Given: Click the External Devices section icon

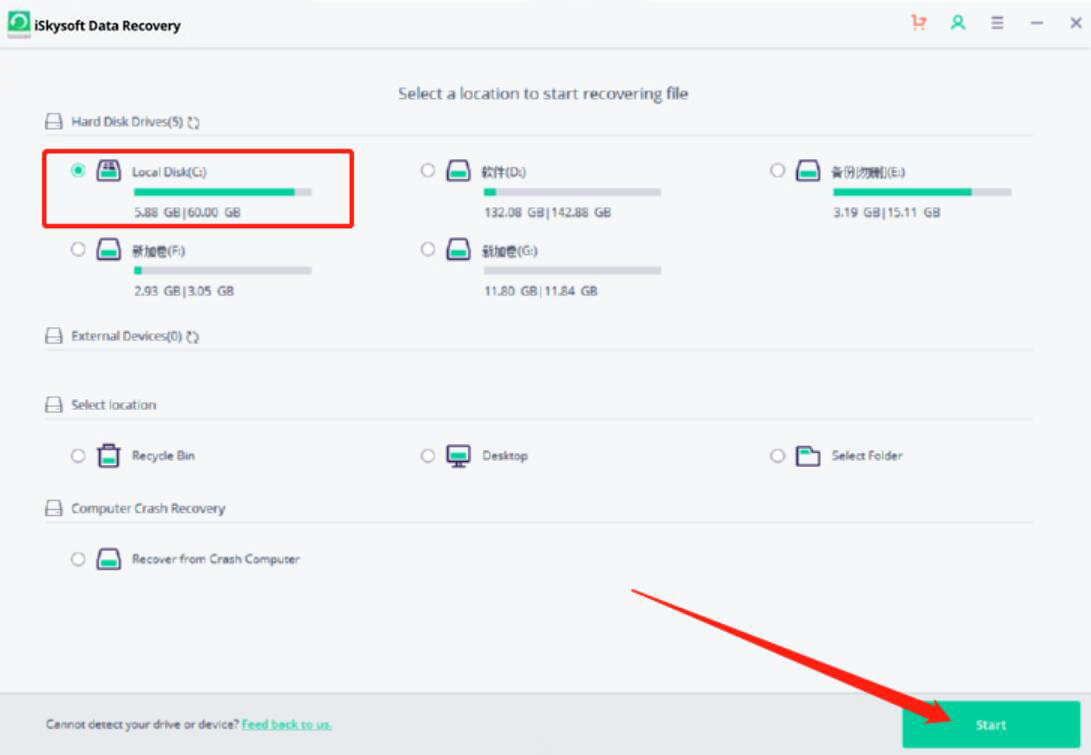Looking at the screenshot, I should point(54,336).
